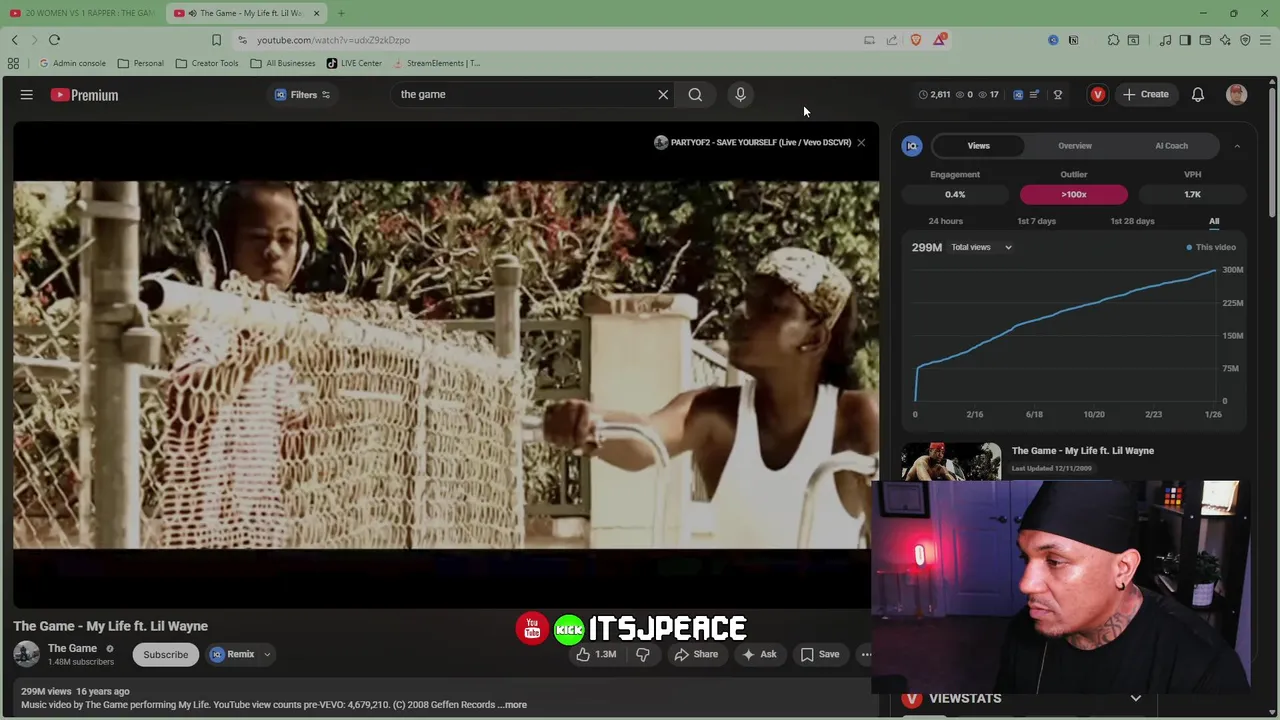The width and height of the screenshot is (1280, 720).
Task: Run search with magnifier icon
Action: click(x=695, y=94)
